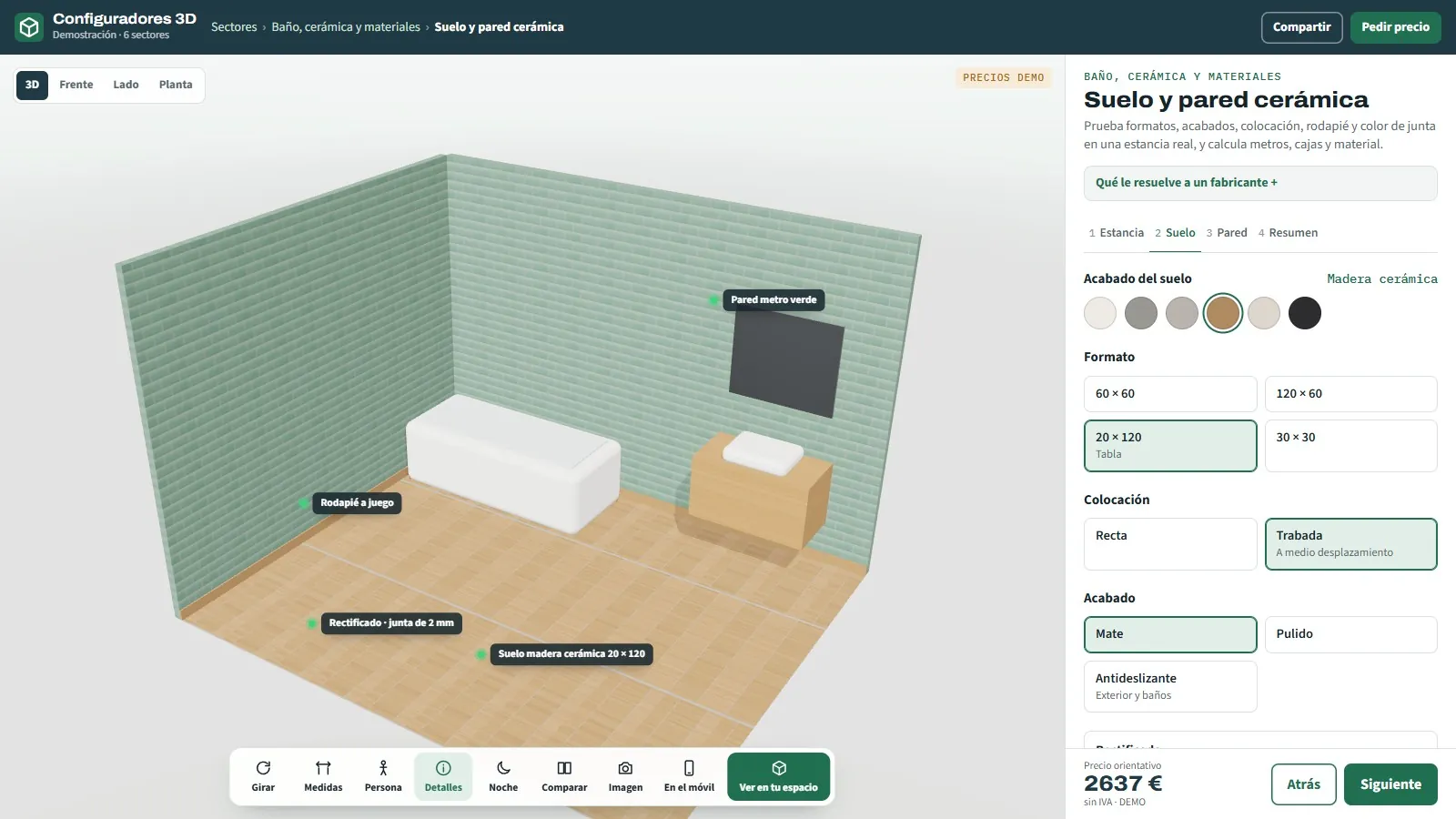Viewport: 1456px width, 819px height.
Task: Switch to Noche lighting mode
Action: click(503, 776)
